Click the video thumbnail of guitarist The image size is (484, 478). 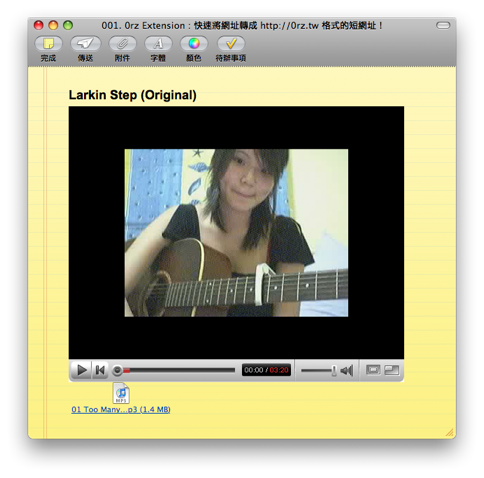(236, 233)
